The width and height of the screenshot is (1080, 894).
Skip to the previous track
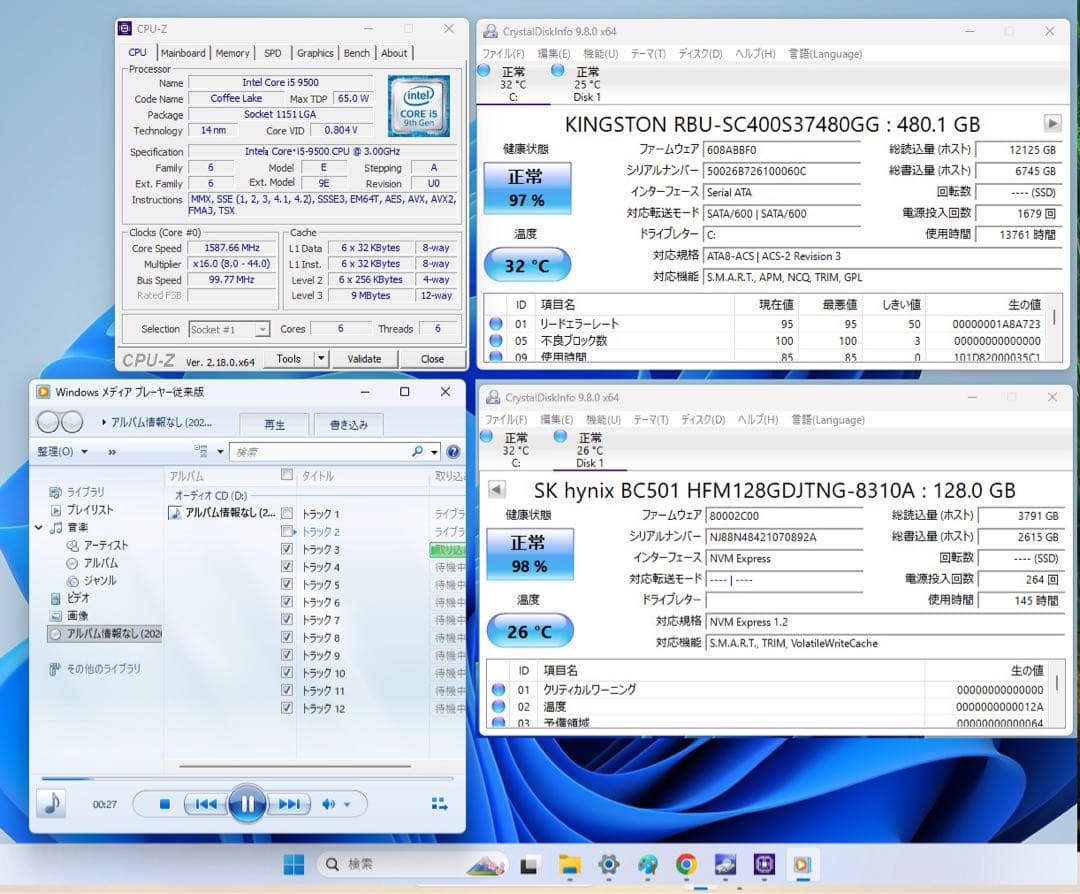coord(206,804)
